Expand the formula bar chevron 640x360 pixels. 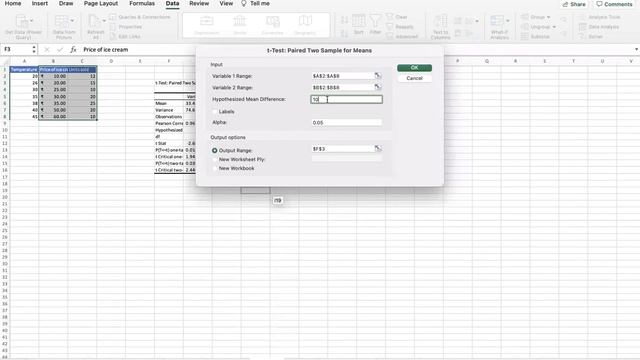pyautogui.click(x=636, y=49)
